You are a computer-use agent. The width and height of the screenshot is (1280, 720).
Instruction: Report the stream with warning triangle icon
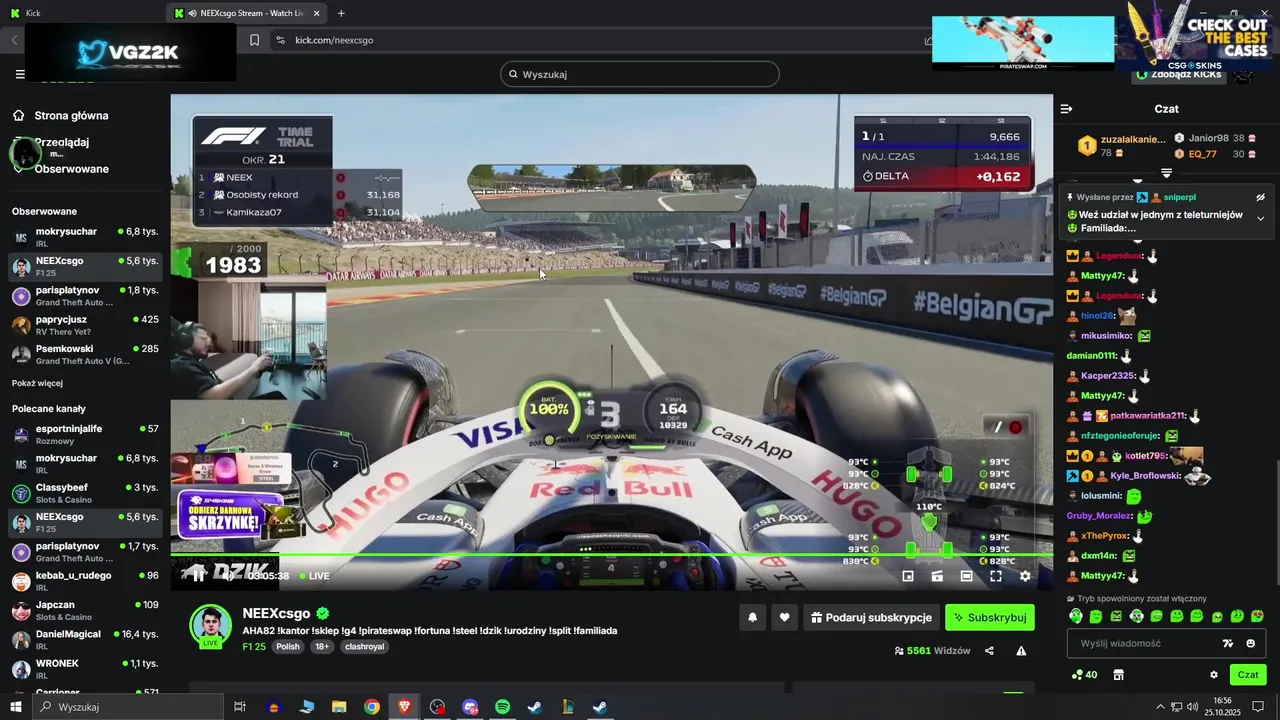click(1021, 651)
